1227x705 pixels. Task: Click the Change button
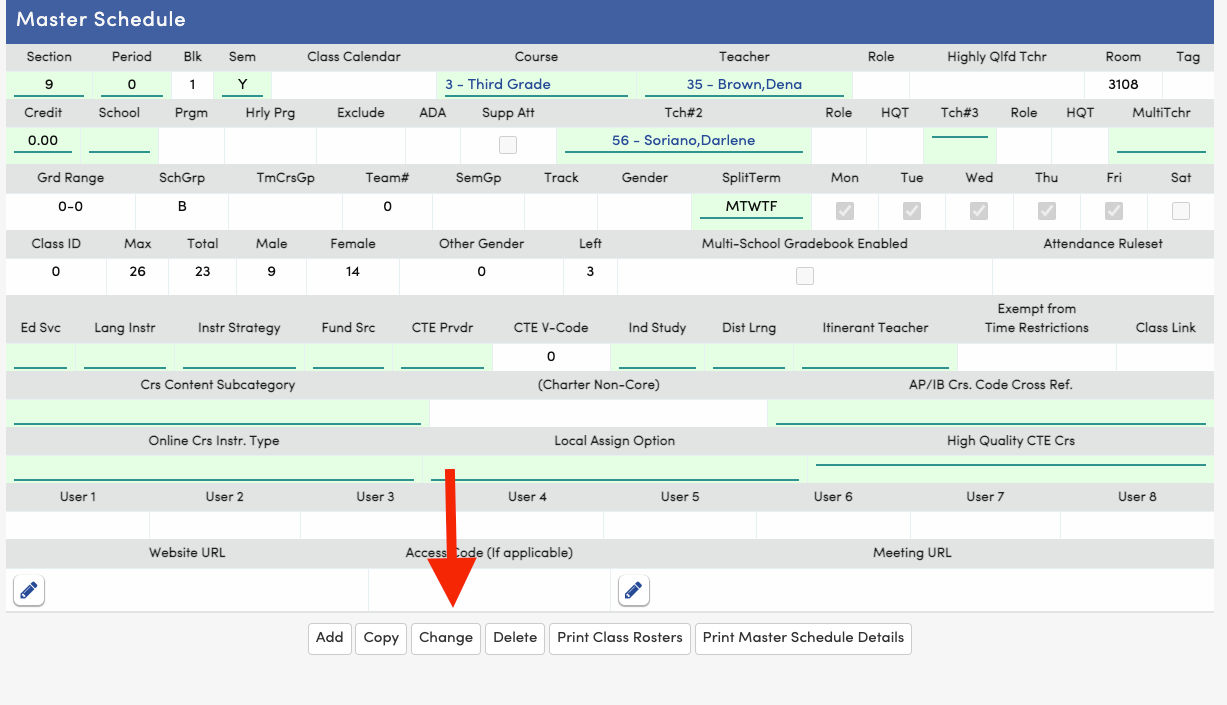(446, 638)
